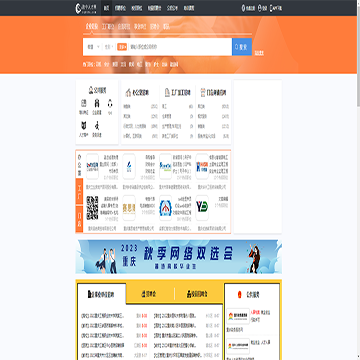Click the phone app icon in the top-right header
The height and width of the screenshot is (360, 360).
pos(271,8)
